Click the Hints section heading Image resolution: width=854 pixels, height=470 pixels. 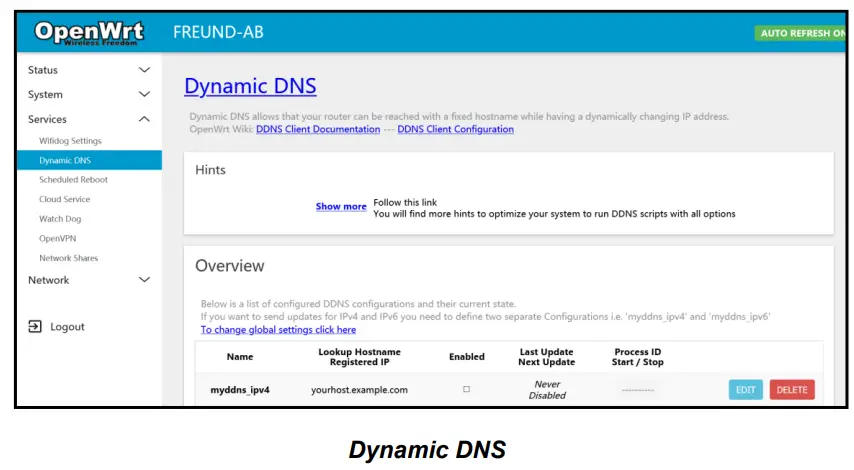point(210,170)
